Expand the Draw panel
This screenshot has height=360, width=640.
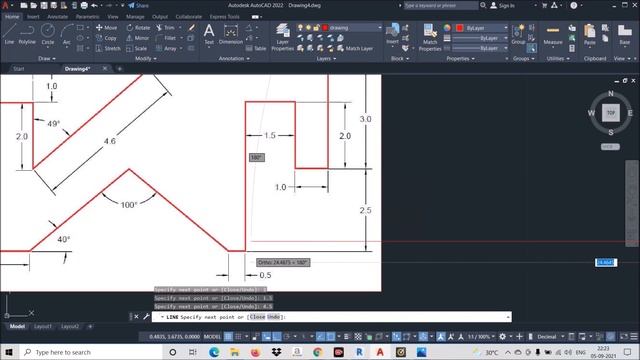(47, 58)
